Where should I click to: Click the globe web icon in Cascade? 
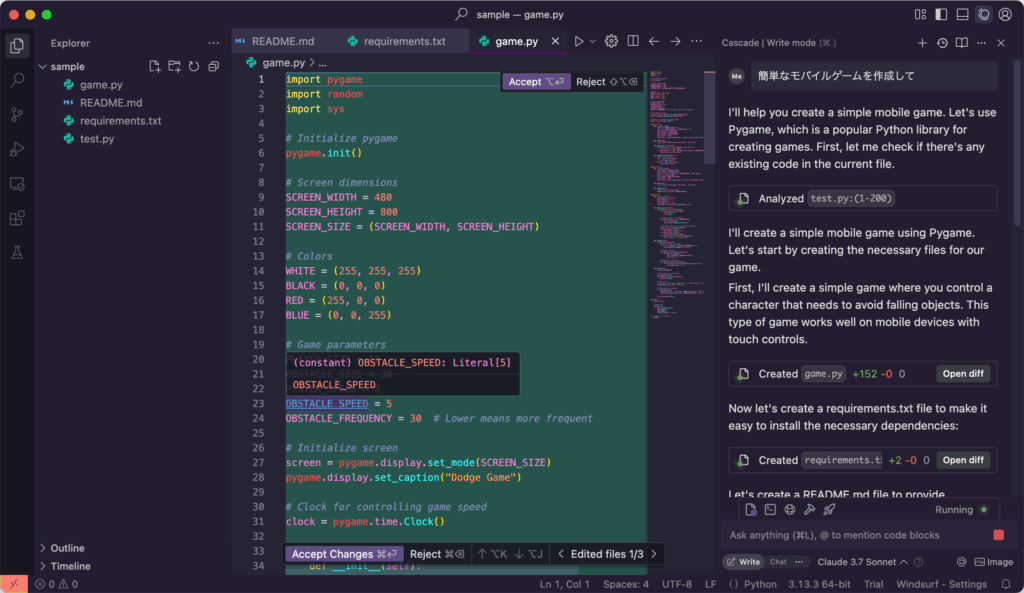tap(790, 509)
